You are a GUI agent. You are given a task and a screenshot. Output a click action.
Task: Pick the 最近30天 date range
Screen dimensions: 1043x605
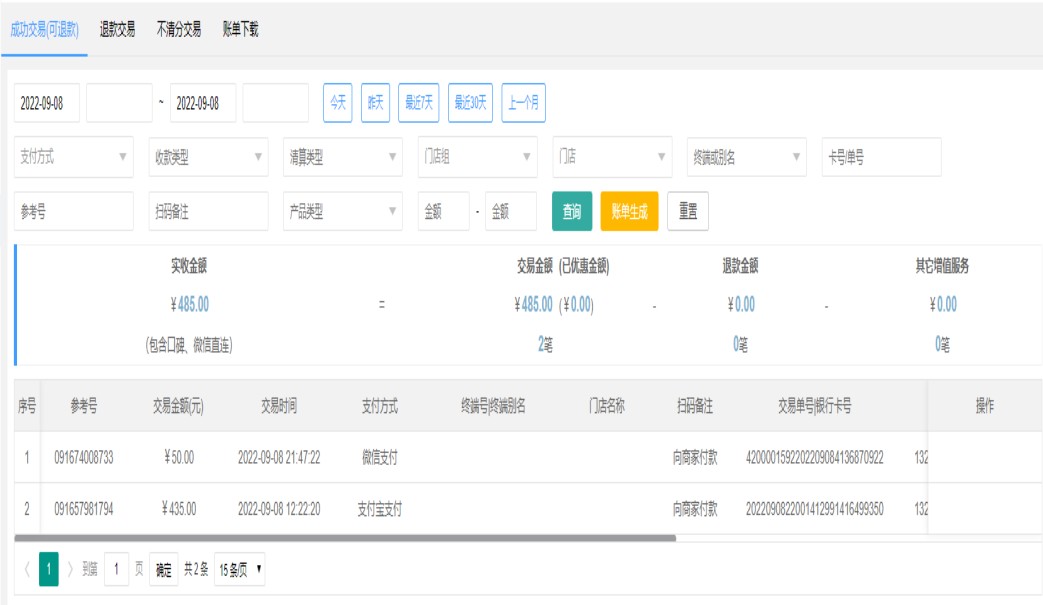tap(470, 103)
